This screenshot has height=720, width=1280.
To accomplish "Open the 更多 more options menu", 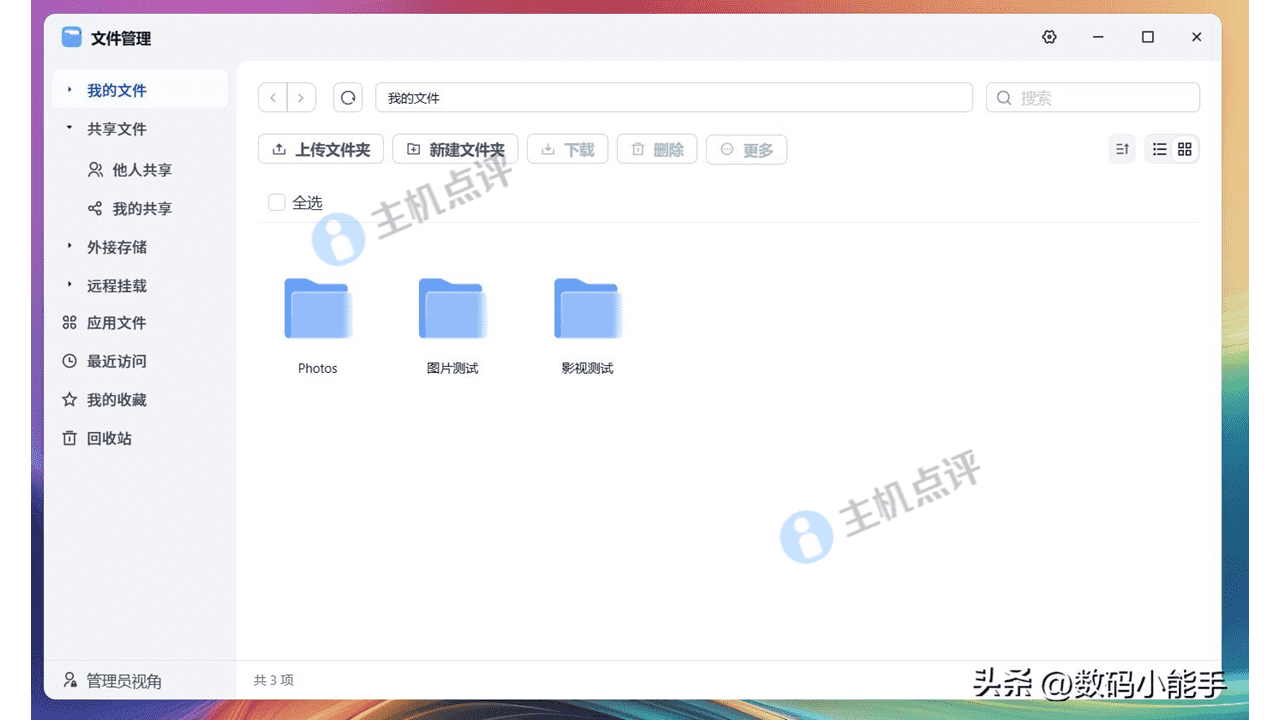I will 746,148.
